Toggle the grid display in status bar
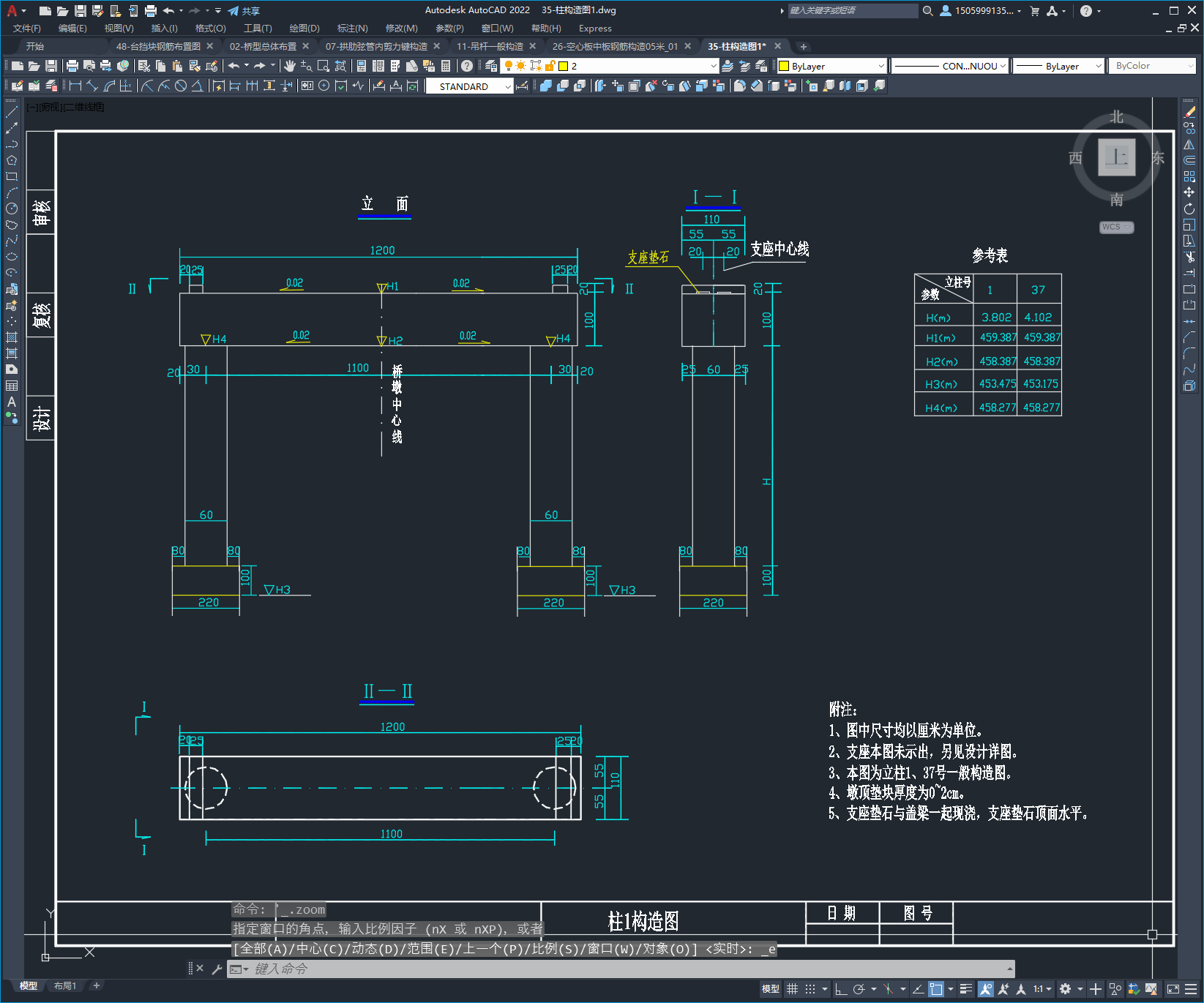The height and width of the screenshot is (1003, 1204). pos(792,989)
